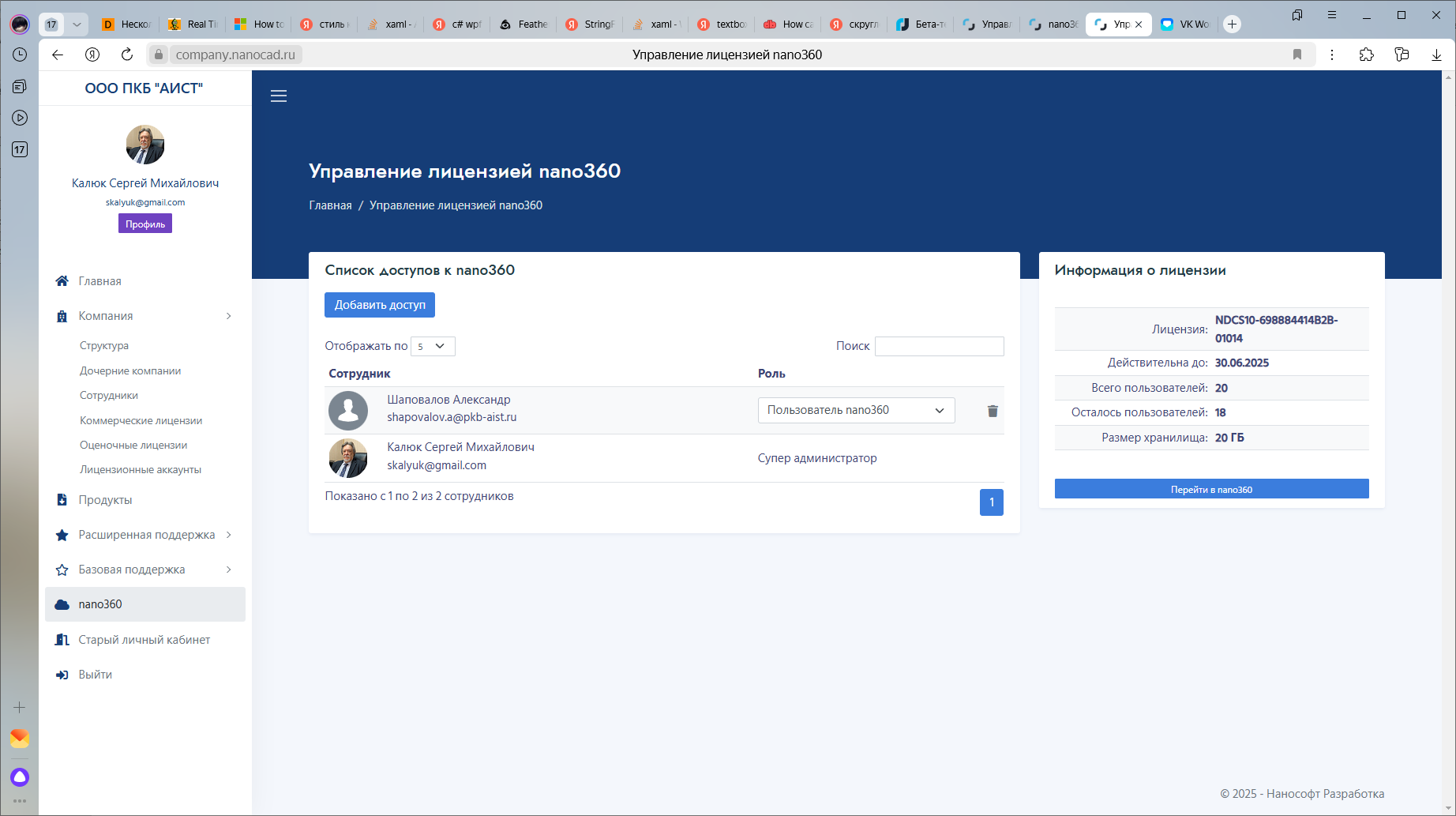1456x816 pixels.
Task: Open the video play icon in the left strip
Action: [x=20, y=118]
